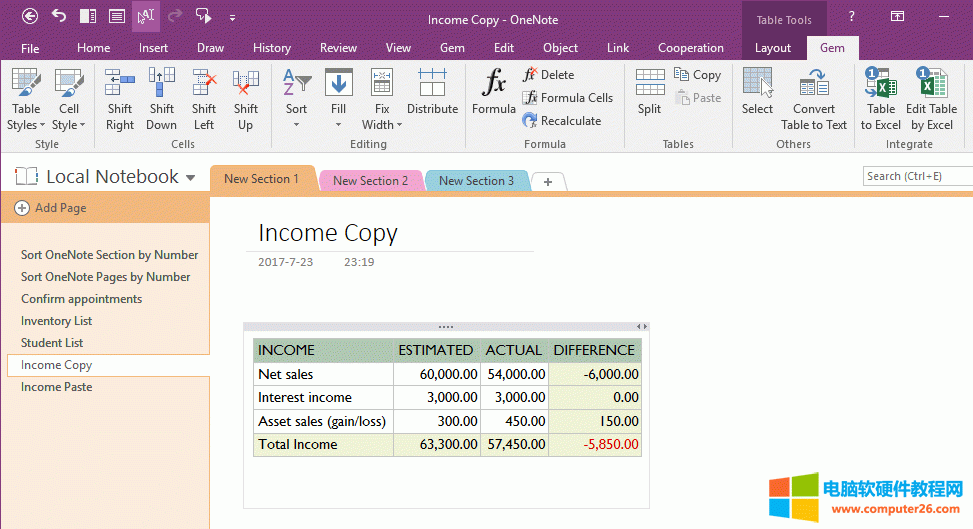973x529 pixels.
Task: Switch to New Section 2 tab
Action: tap(370, 181)
